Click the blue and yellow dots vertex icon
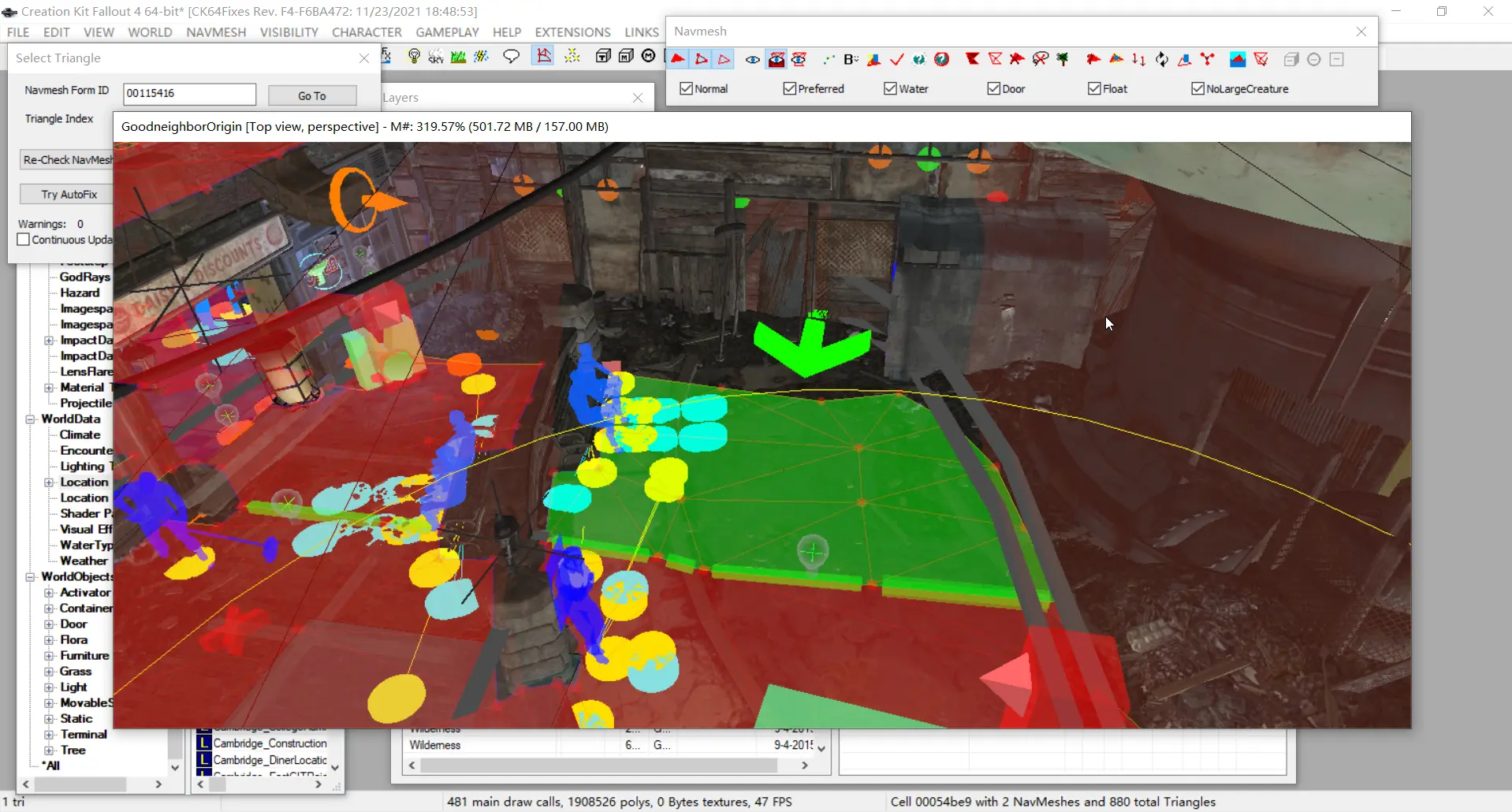 coord(828,59)
